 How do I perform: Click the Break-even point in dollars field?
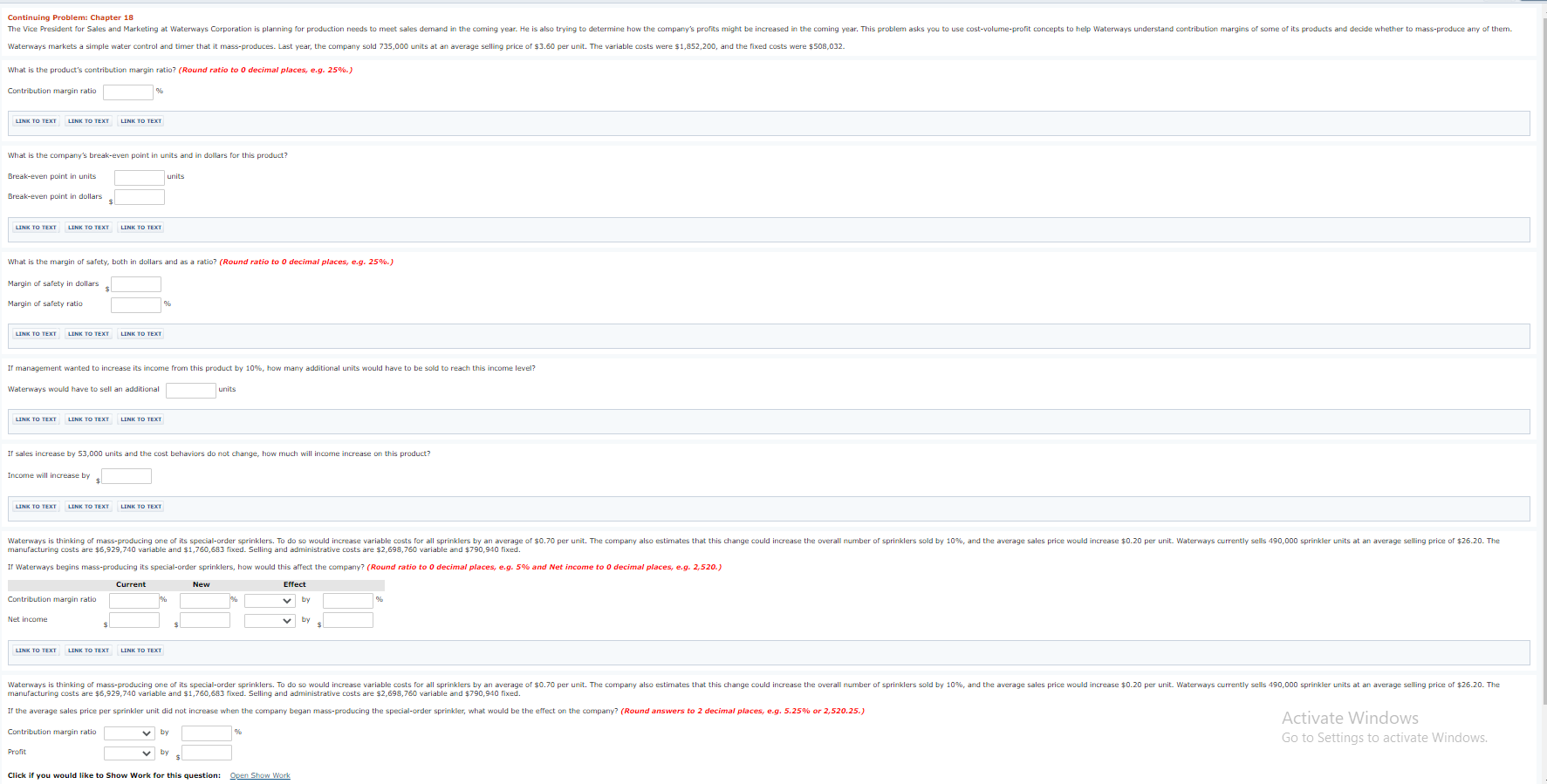pyautogui.click(x=140, y=197)
